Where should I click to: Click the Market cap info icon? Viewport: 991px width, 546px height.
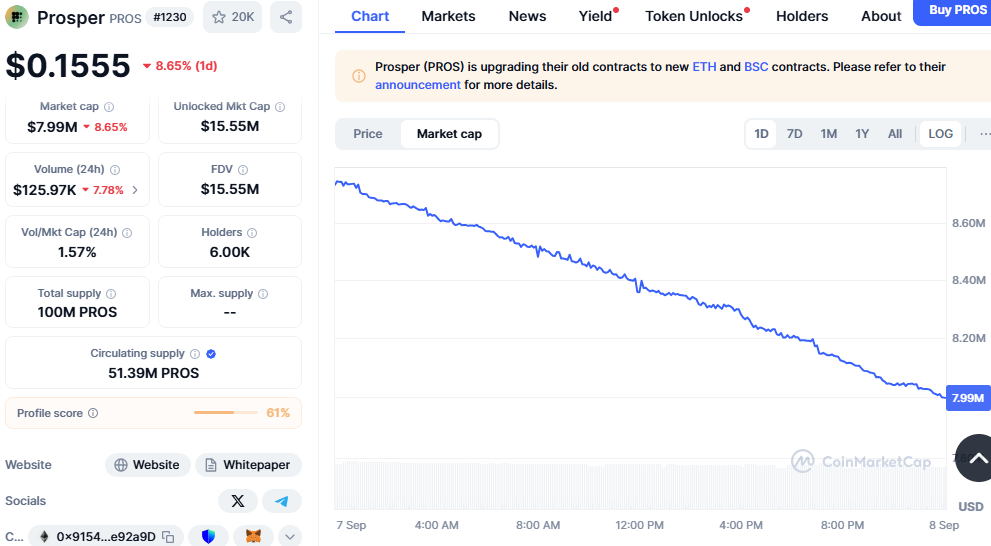point(109,107)
